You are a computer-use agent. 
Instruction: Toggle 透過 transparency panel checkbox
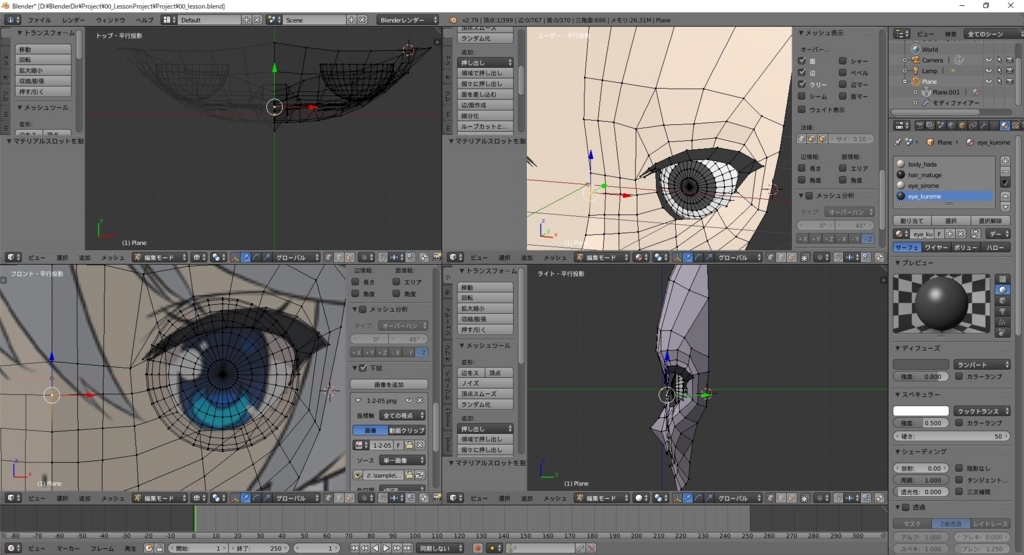906,507
